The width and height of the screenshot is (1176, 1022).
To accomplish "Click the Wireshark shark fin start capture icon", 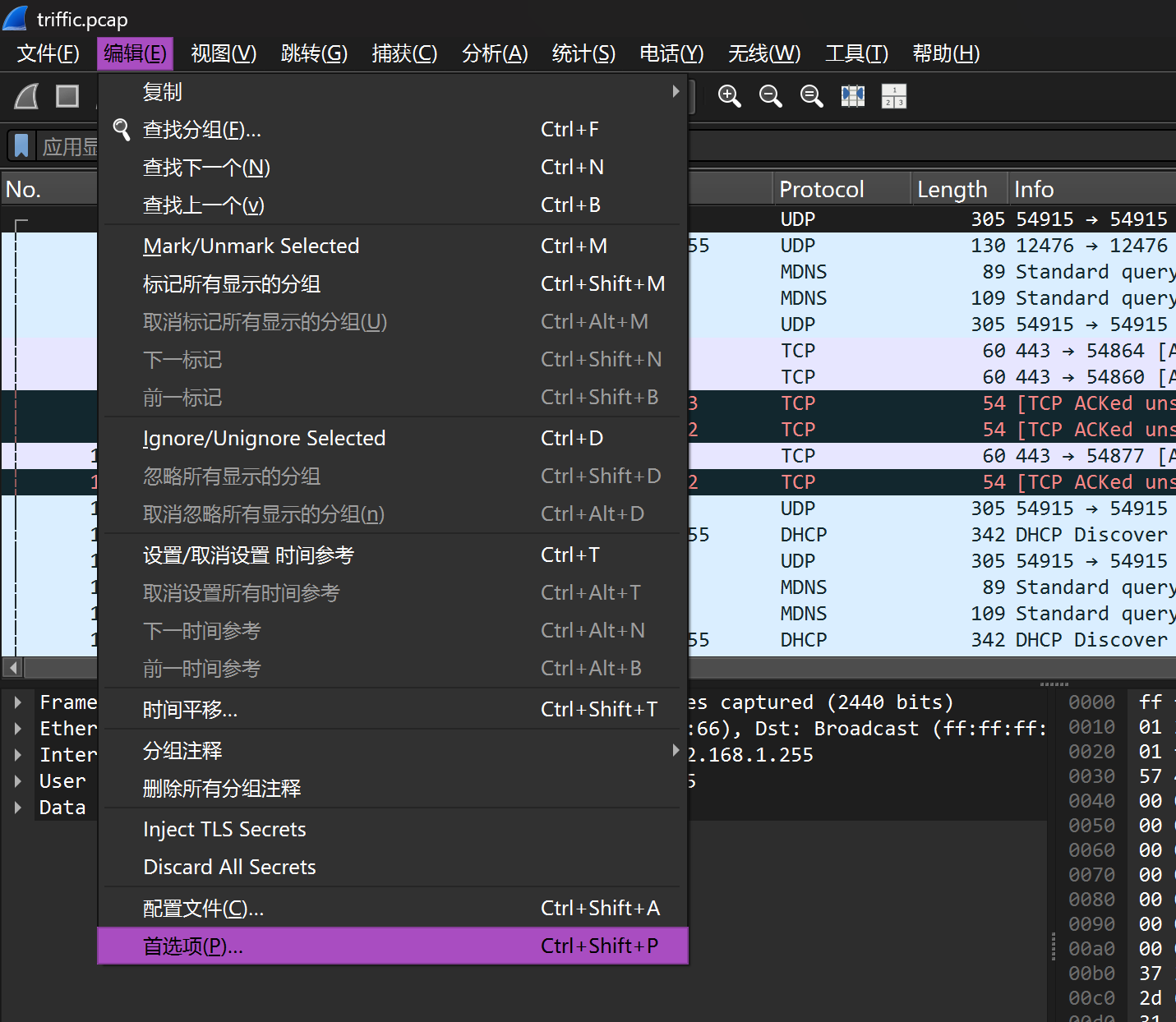I will [x=27, y=96].
